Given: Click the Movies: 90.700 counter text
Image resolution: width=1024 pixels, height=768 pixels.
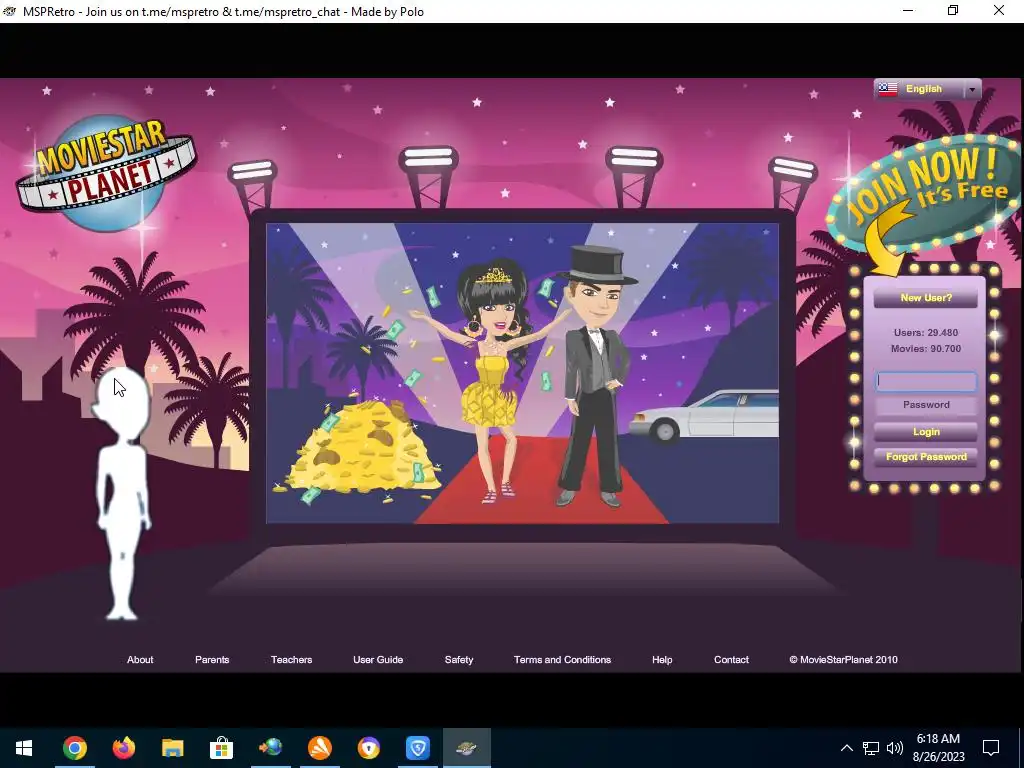Looking at the screenshot, I should (x=925, y=349).
